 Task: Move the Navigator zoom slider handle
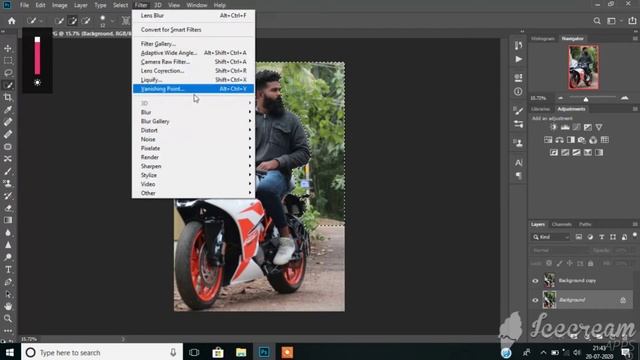click(586, 99)
